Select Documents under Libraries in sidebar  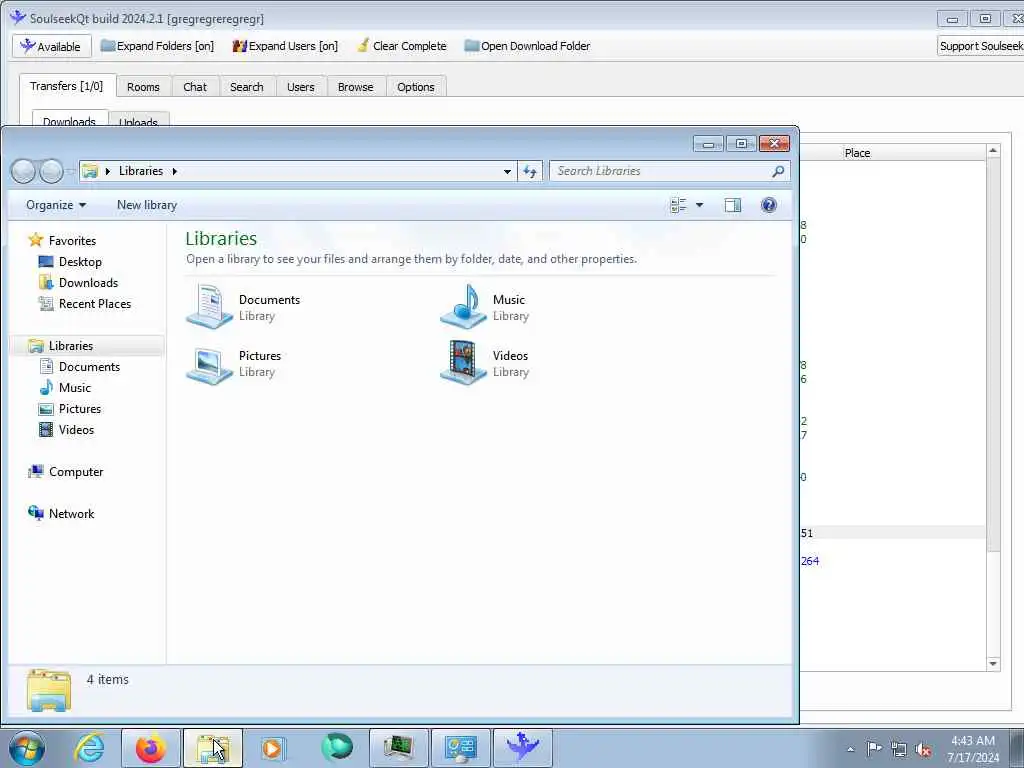[89, 367]
